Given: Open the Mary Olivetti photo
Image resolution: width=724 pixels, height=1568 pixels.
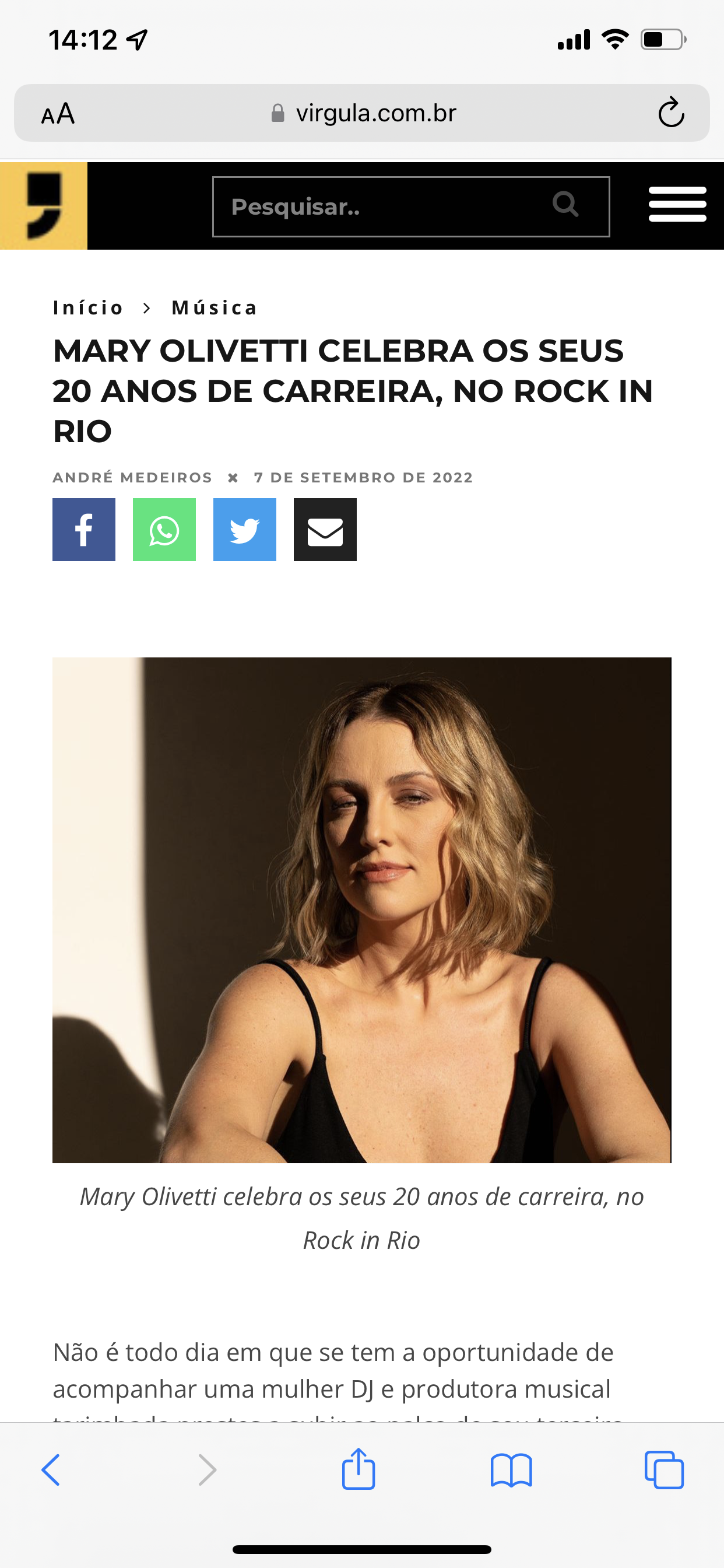Looking at the screenshot, I should pyautogui.click(x=362, y=910).
